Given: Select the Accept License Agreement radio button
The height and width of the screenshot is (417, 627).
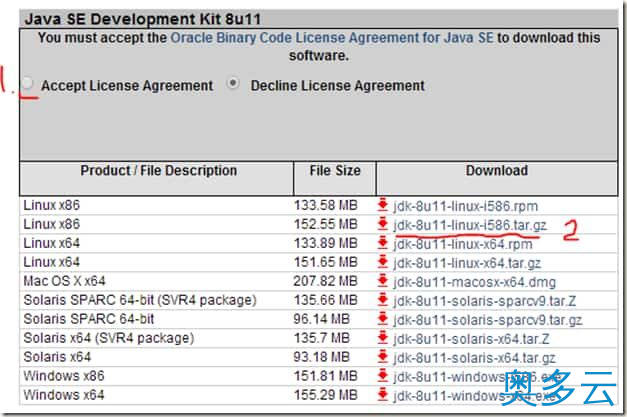Looking at the screenshot, I should (x=27, y=84).
